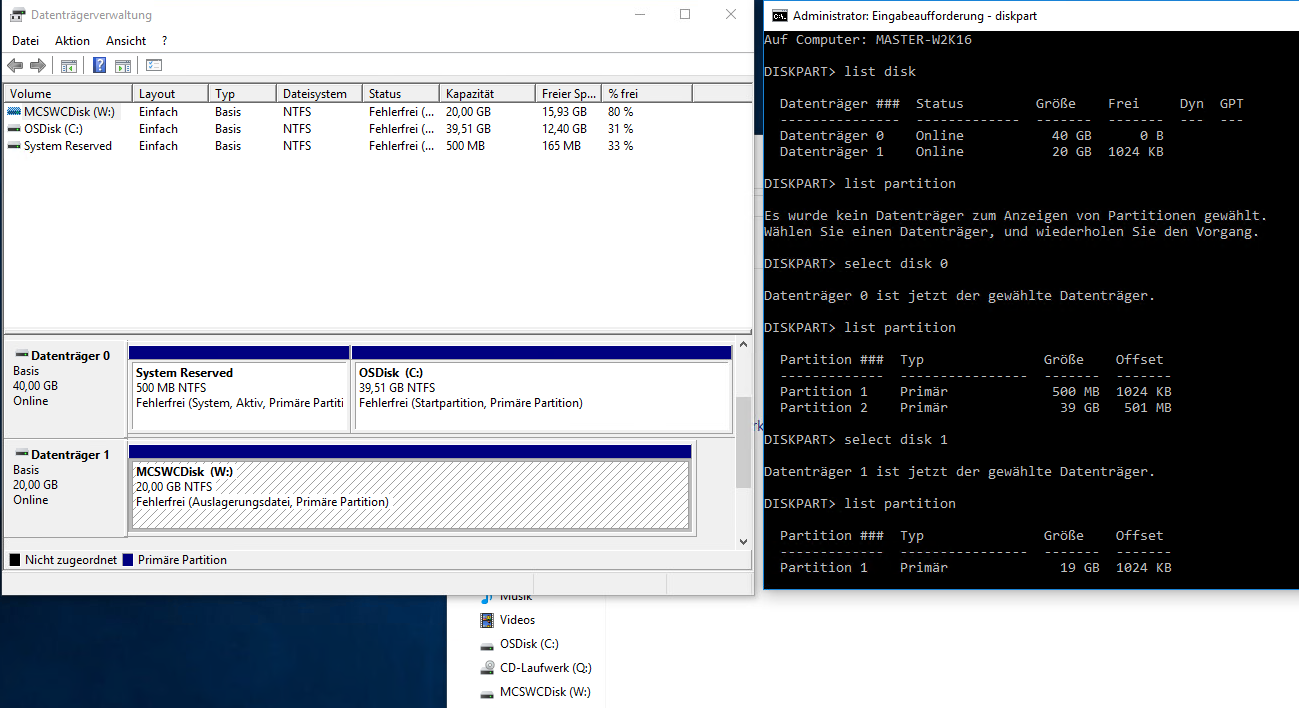This screenshot has width=1299, height=708.
Task: Click the Forward navigation arrow
Action: pyautogui.click(x=38, y=65)
